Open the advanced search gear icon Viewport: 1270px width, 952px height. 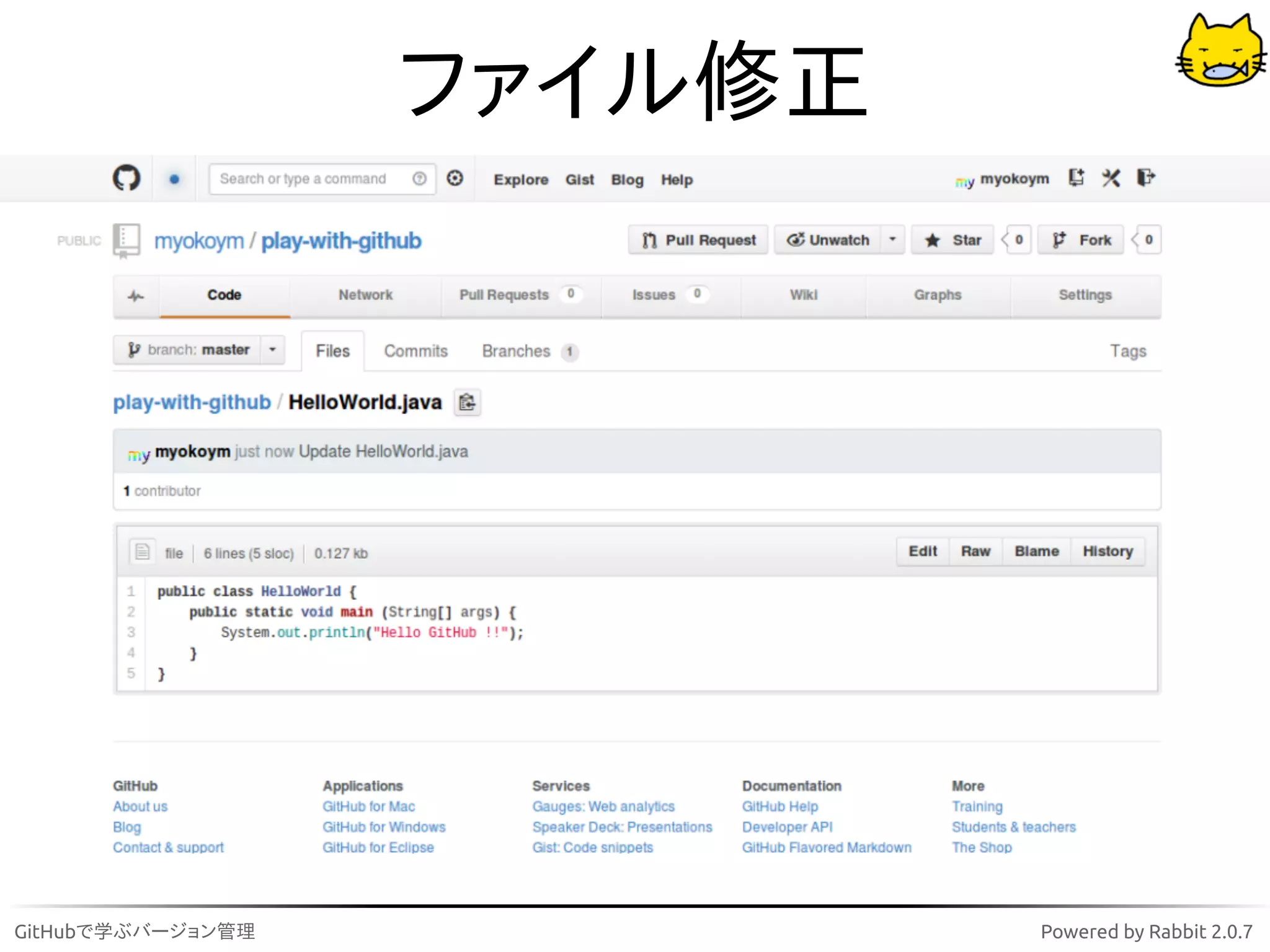point(455,178)
